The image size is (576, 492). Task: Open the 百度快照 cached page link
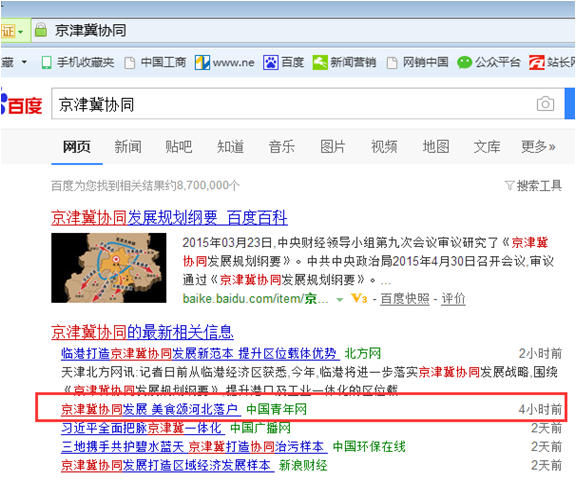[x=405, y=299]
